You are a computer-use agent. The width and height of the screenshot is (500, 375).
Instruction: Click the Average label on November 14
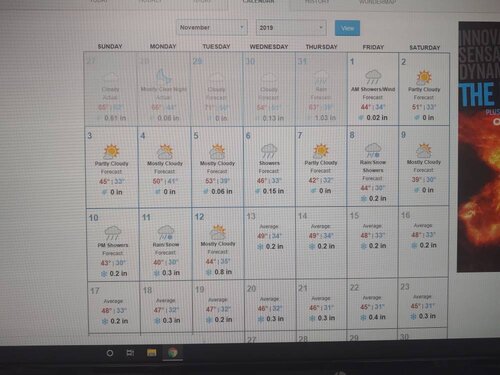[321, 226]
